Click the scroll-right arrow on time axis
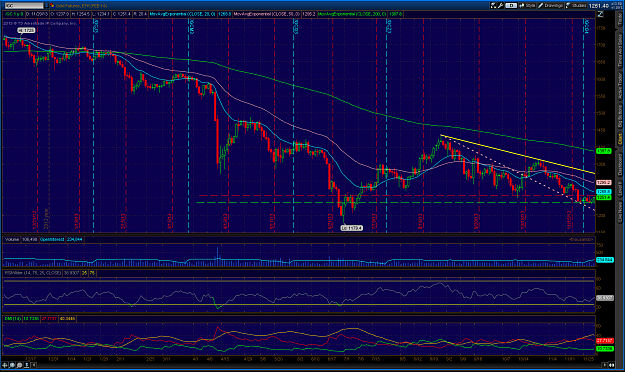Viewport: 625px width, 372px height. pyautogui.click(x=605, y=365)
